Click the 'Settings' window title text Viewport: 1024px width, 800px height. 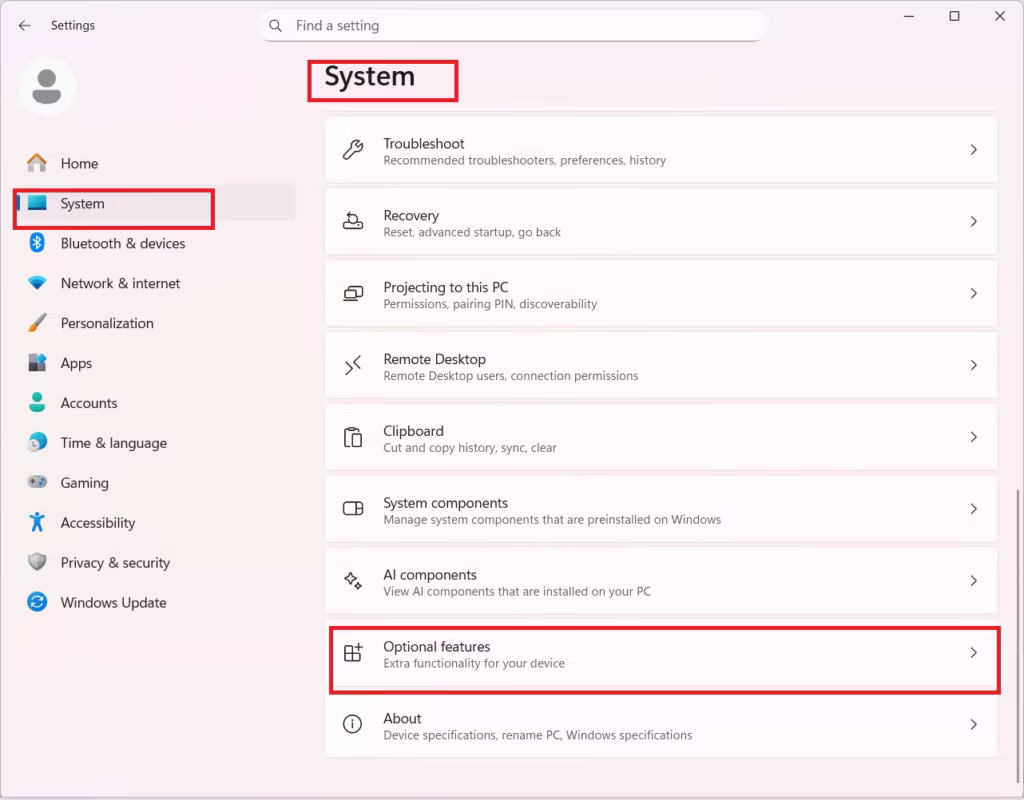[x=72, y=25]
